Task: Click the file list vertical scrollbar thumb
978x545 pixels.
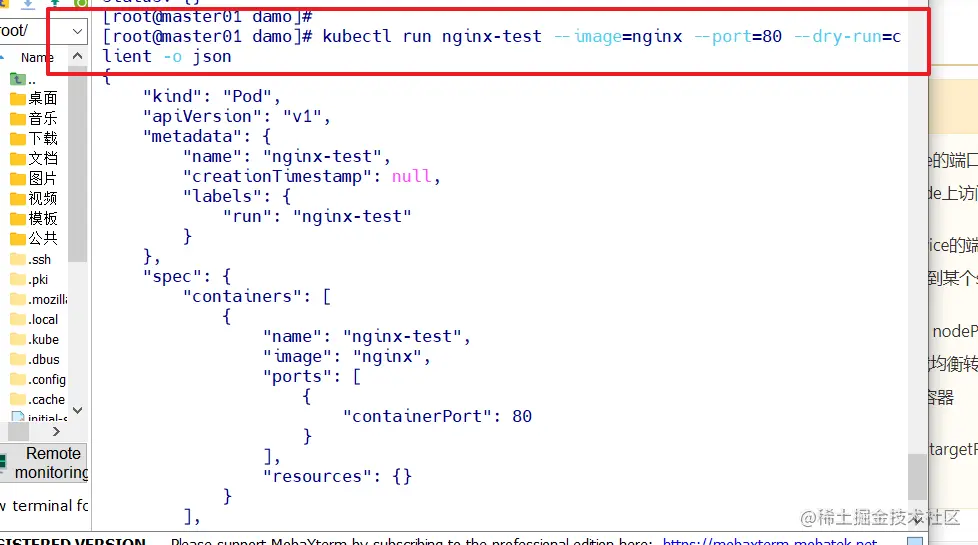Action: click(77, 163)
